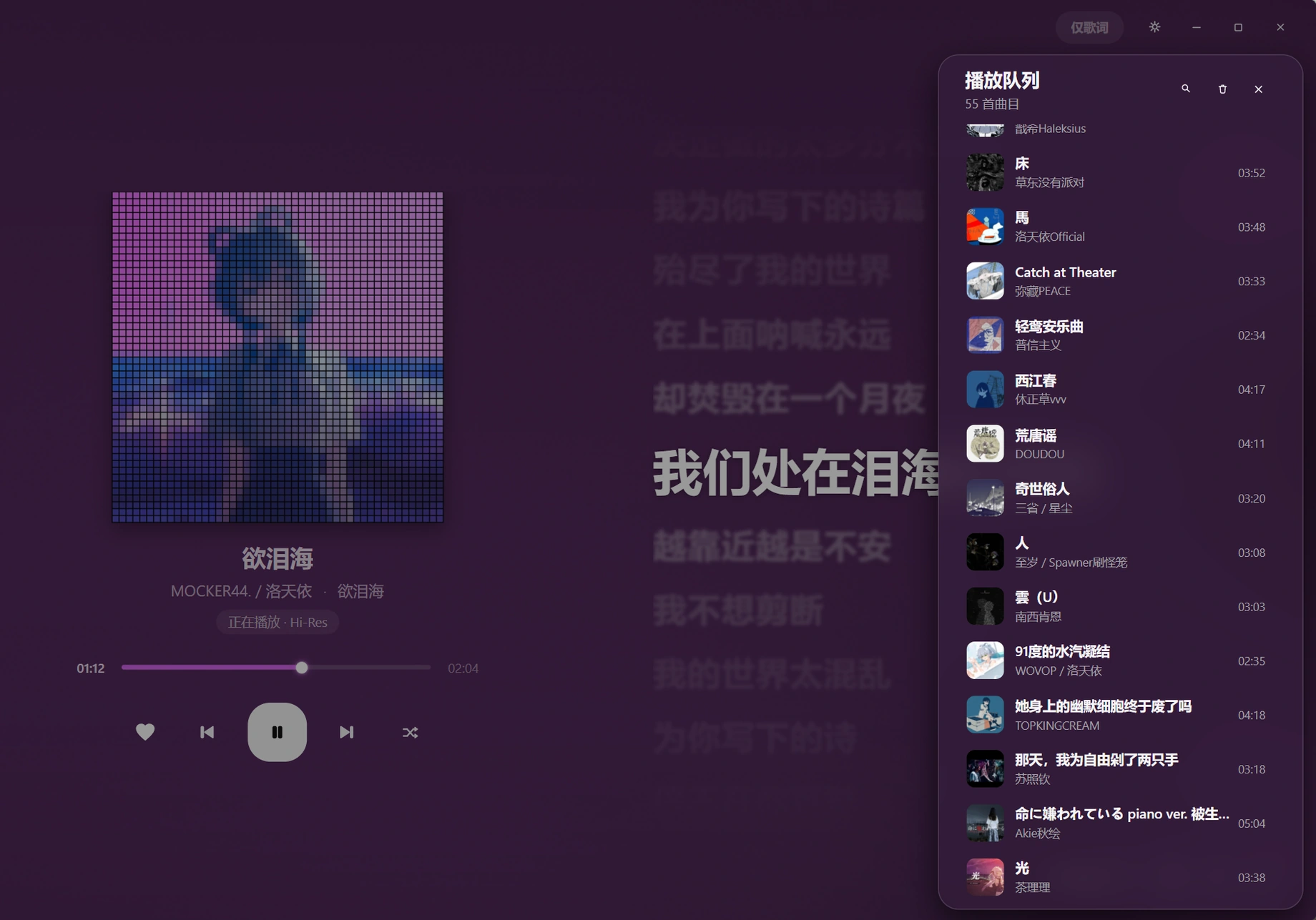1316x920 pixels.
Task: Jump to lyric line 越靠近越是不安
Action: click(x=772, y=548)
